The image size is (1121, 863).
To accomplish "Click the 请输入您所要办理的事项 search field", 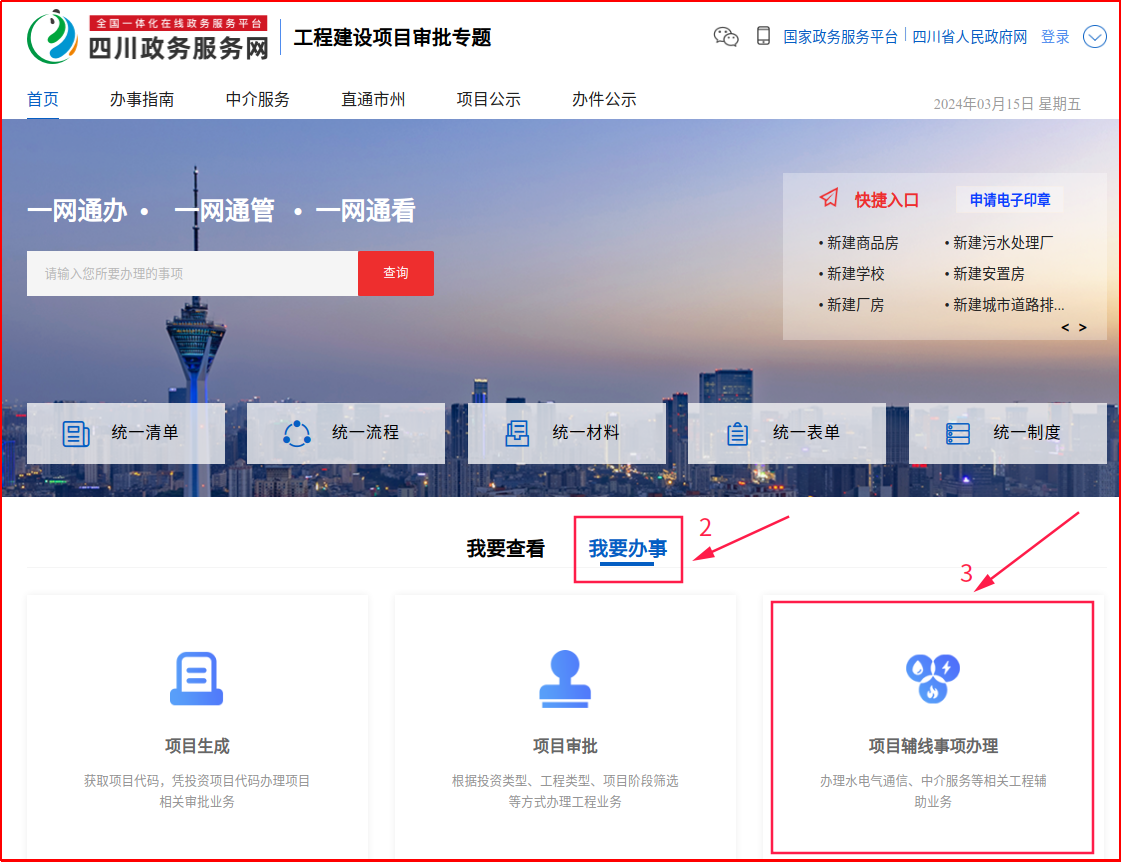I will point(192,273).
